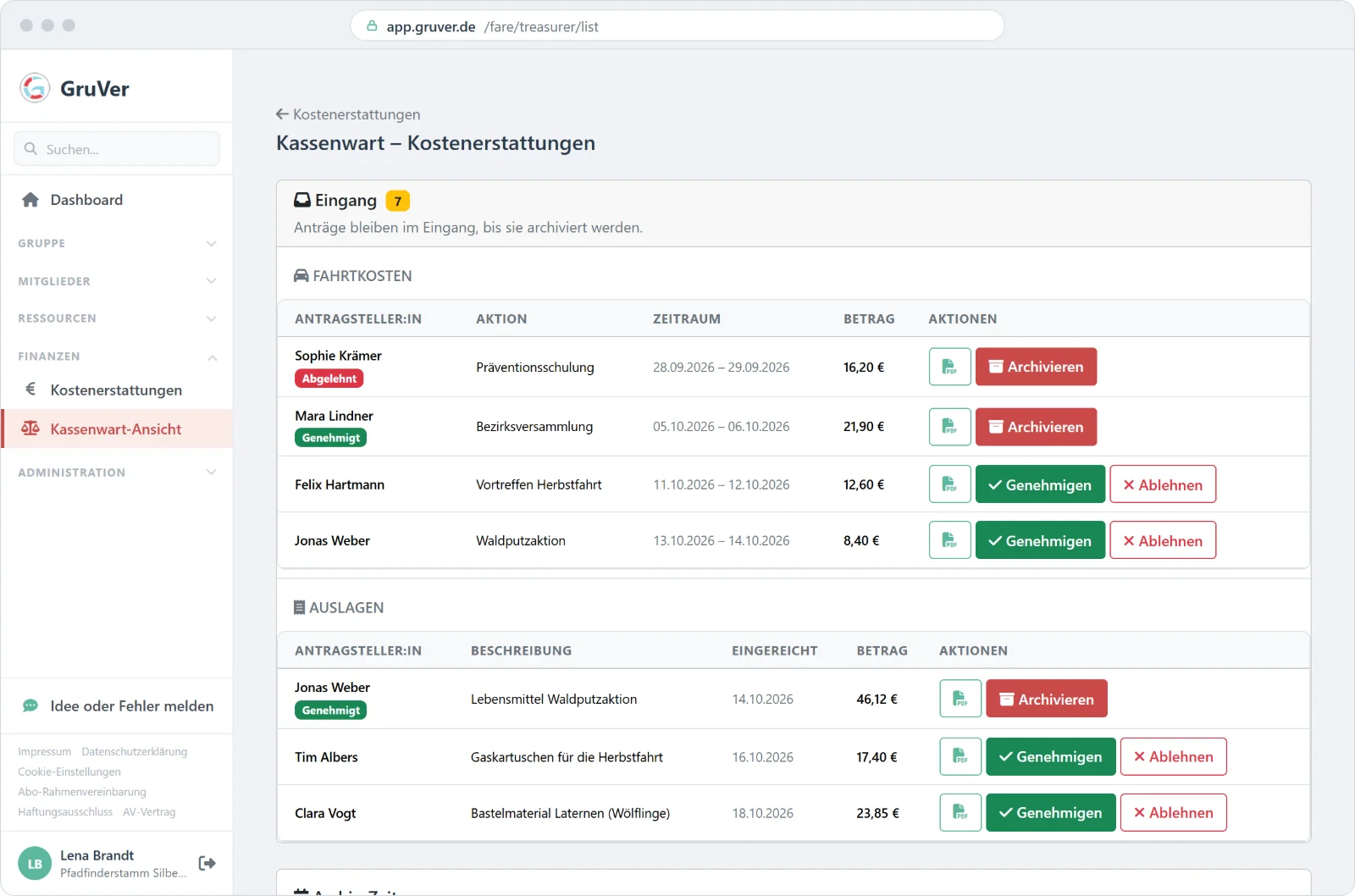Expand the ADMINISTRATION sidebar section
This screenshot has width=1355, height=896.
point(117,473)
